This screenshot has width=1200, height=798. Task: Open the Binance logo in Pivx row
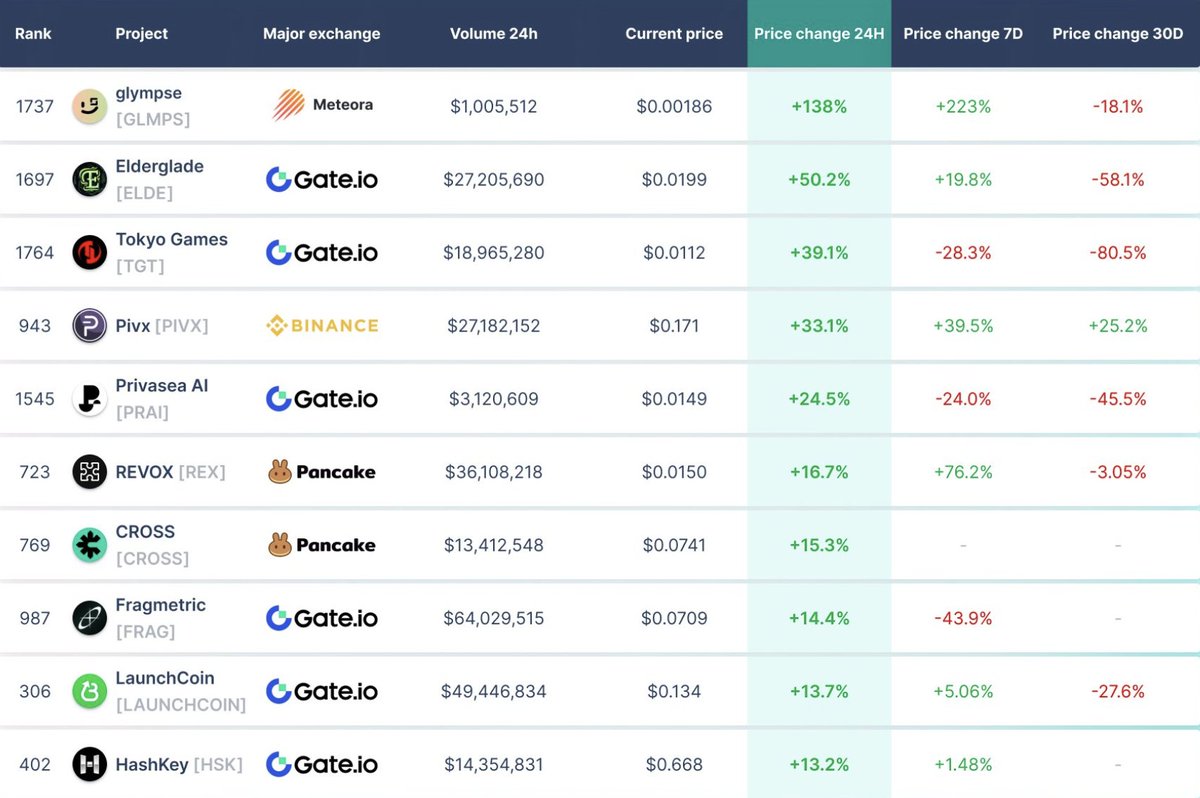click(322, 325)
